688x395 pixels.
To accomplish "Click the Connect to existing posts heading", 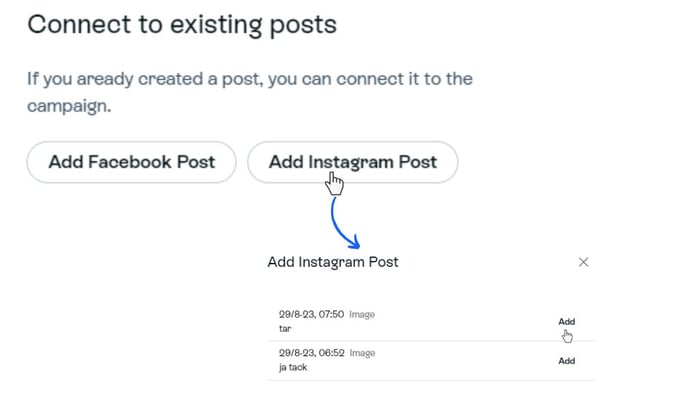I will click(x=182, y=24).
